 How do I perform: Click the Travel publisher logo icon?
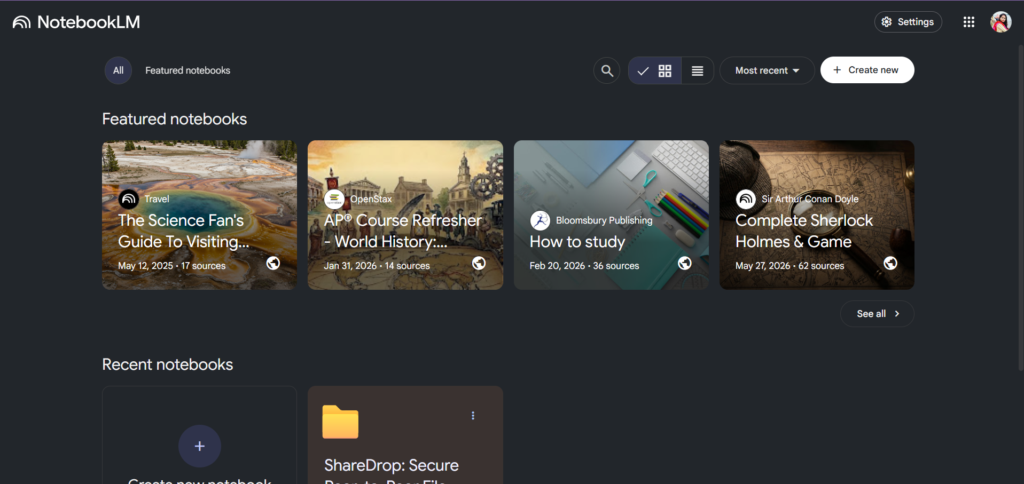tap(129, 199)
